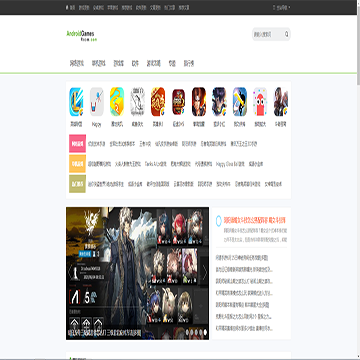This screenshot has height=360, width=360.
Task: Open the red icon with gold calligraphy
Action: [158, 102]
